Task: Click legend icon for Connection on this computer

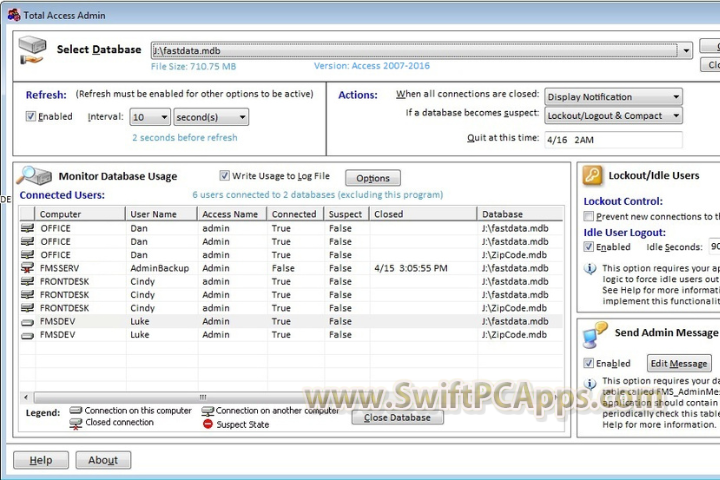Action: pos(76,410)
